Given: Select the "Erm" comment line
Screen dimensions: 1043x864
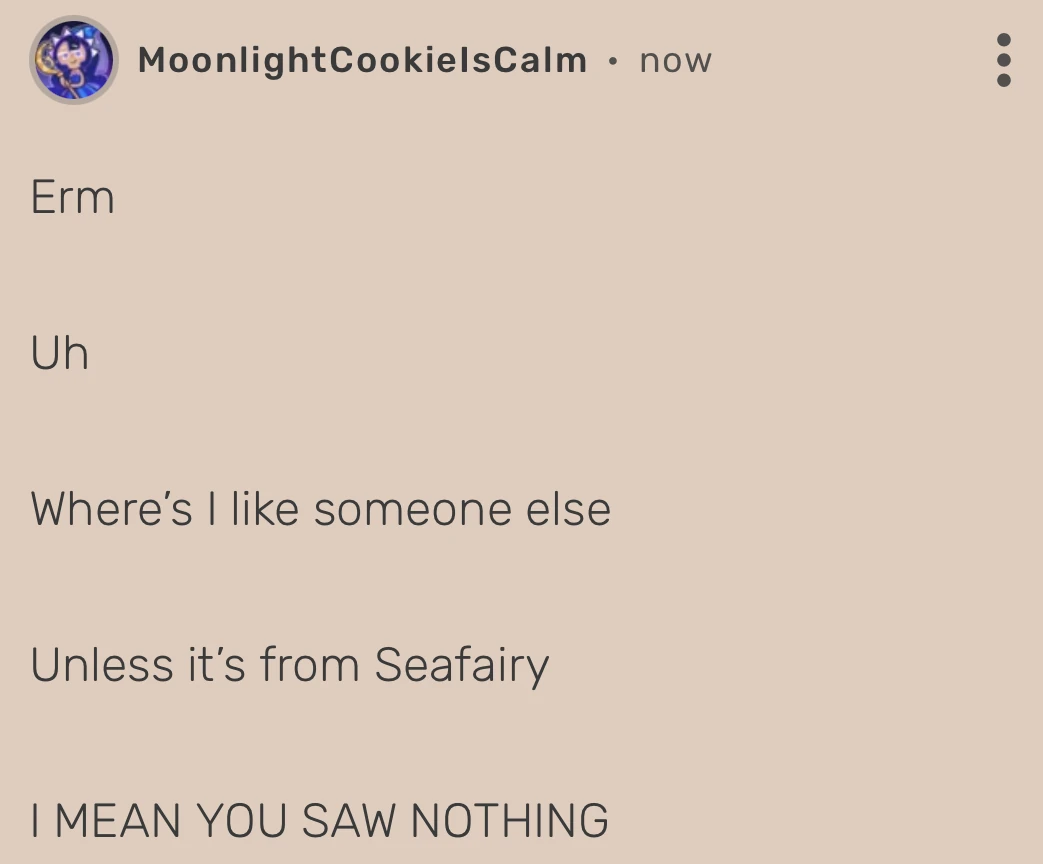Looking at the screenshot, I should [x=72, y=196].
